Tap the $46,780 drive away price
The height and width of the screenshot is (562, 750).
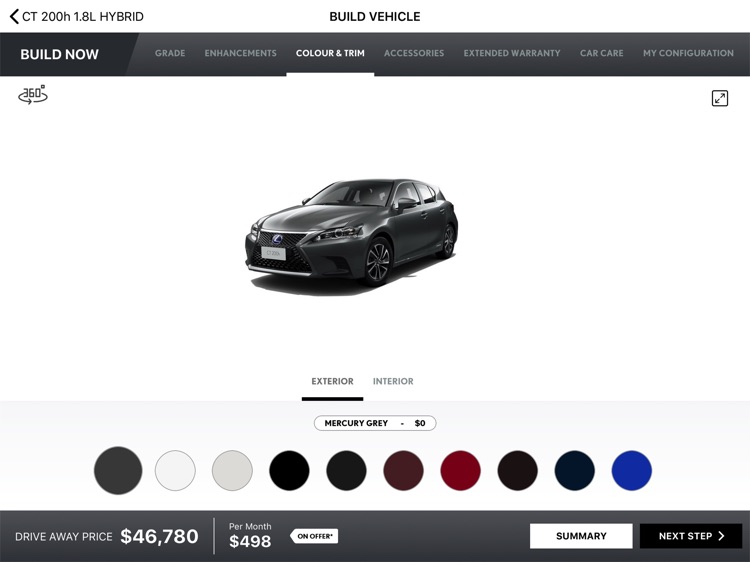(159, 536)
